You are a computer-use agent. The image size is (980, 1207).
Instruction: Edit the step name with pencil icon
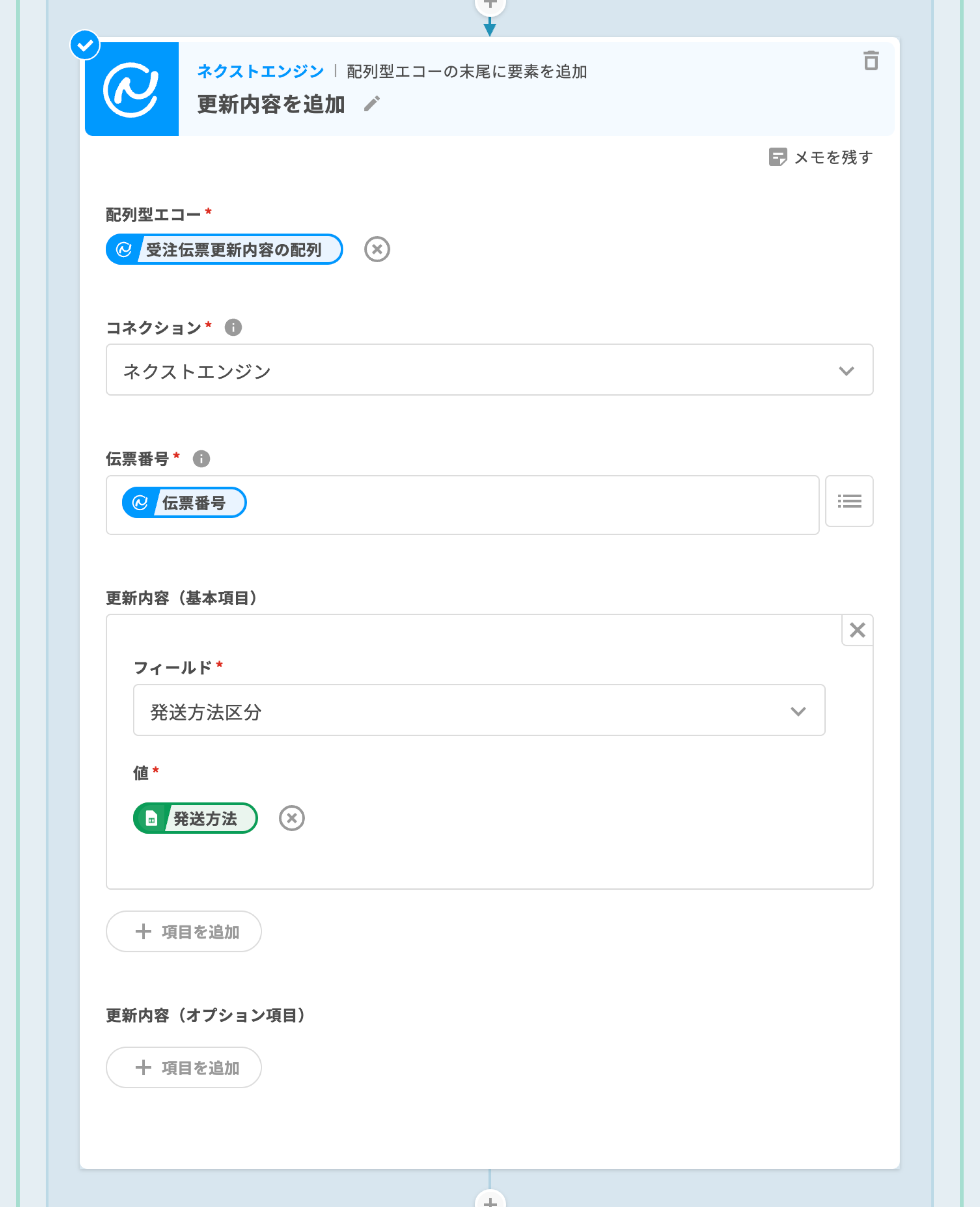tap(371, 104)
